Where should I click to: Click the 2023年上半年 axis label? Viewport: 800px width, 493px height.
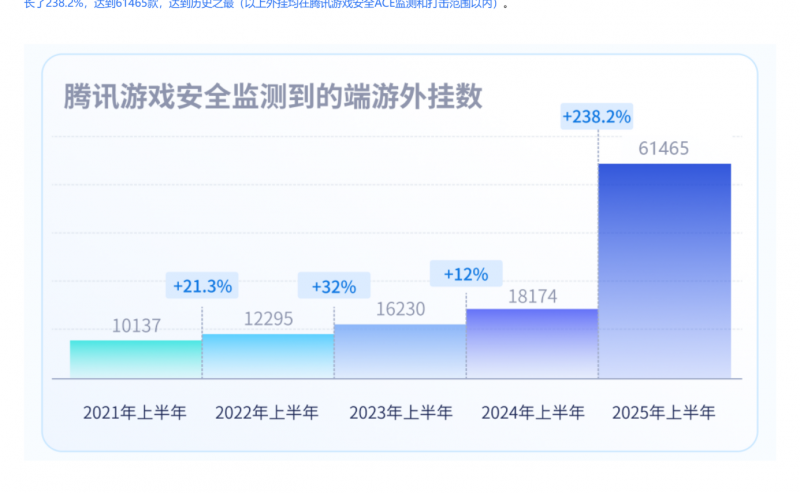point(400,412)
